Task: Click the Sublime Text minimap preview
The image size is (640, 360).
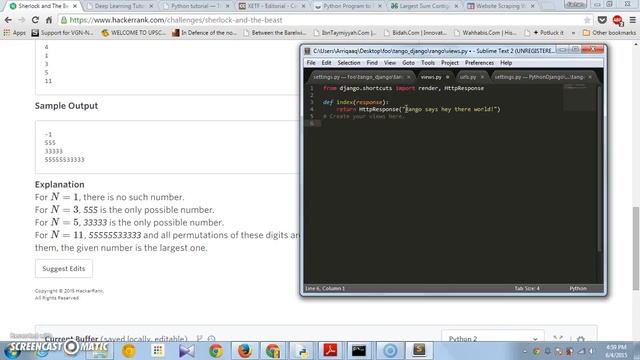Action: (580, 97)
